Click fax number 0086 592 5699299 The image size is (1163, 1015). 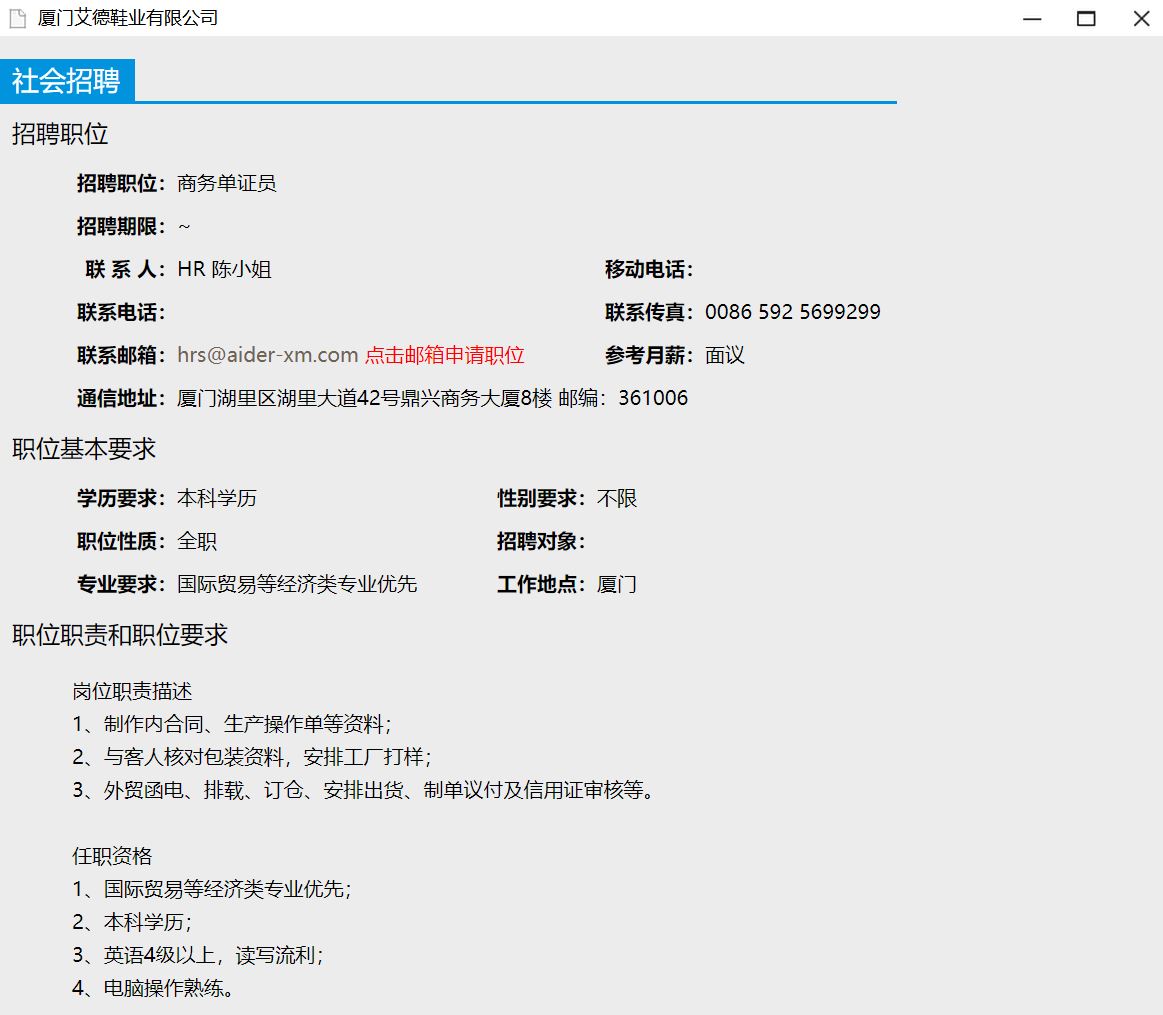(x=792, y=312)
